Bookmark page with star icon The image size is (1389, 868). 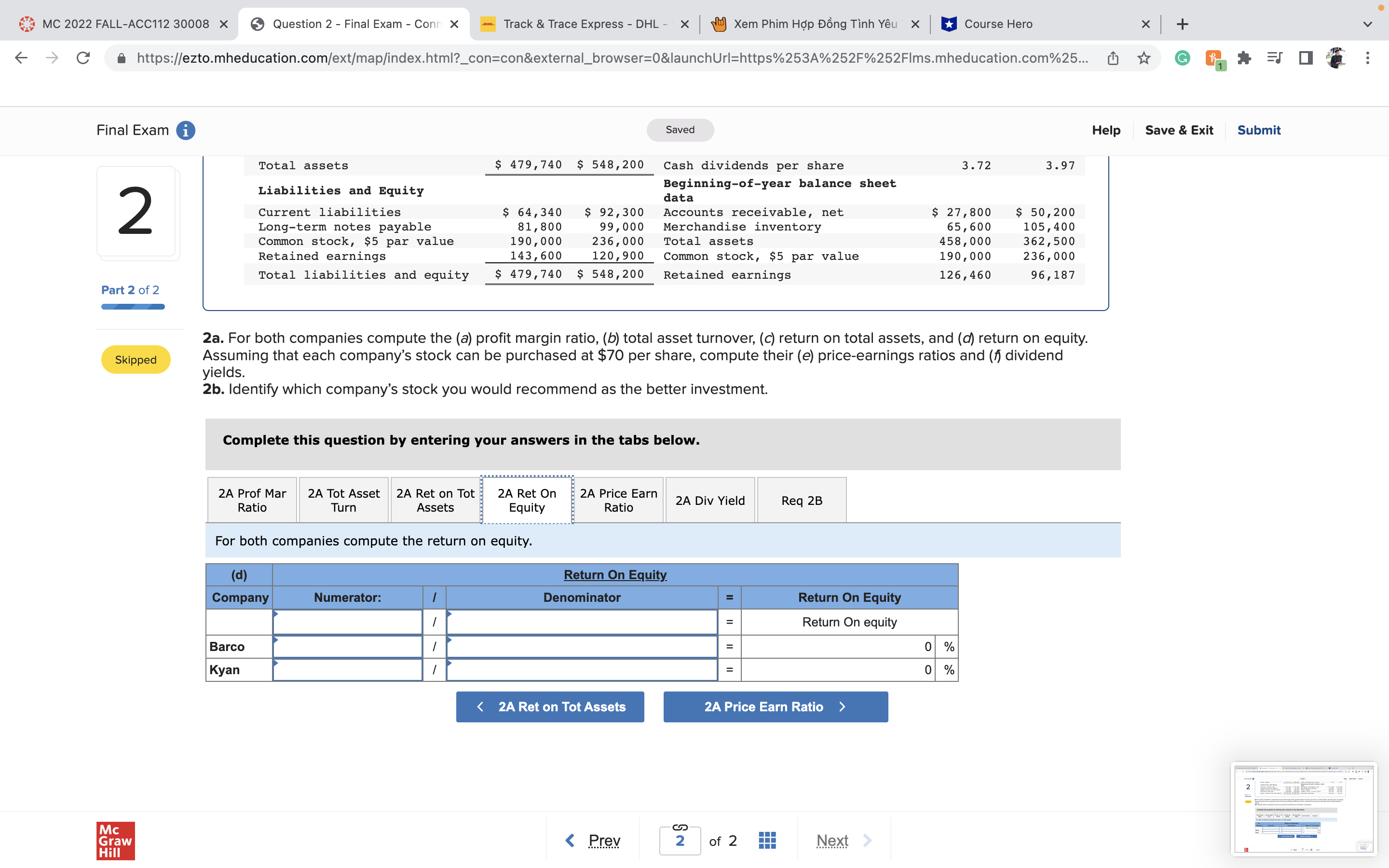click(x=1144, y=58)
